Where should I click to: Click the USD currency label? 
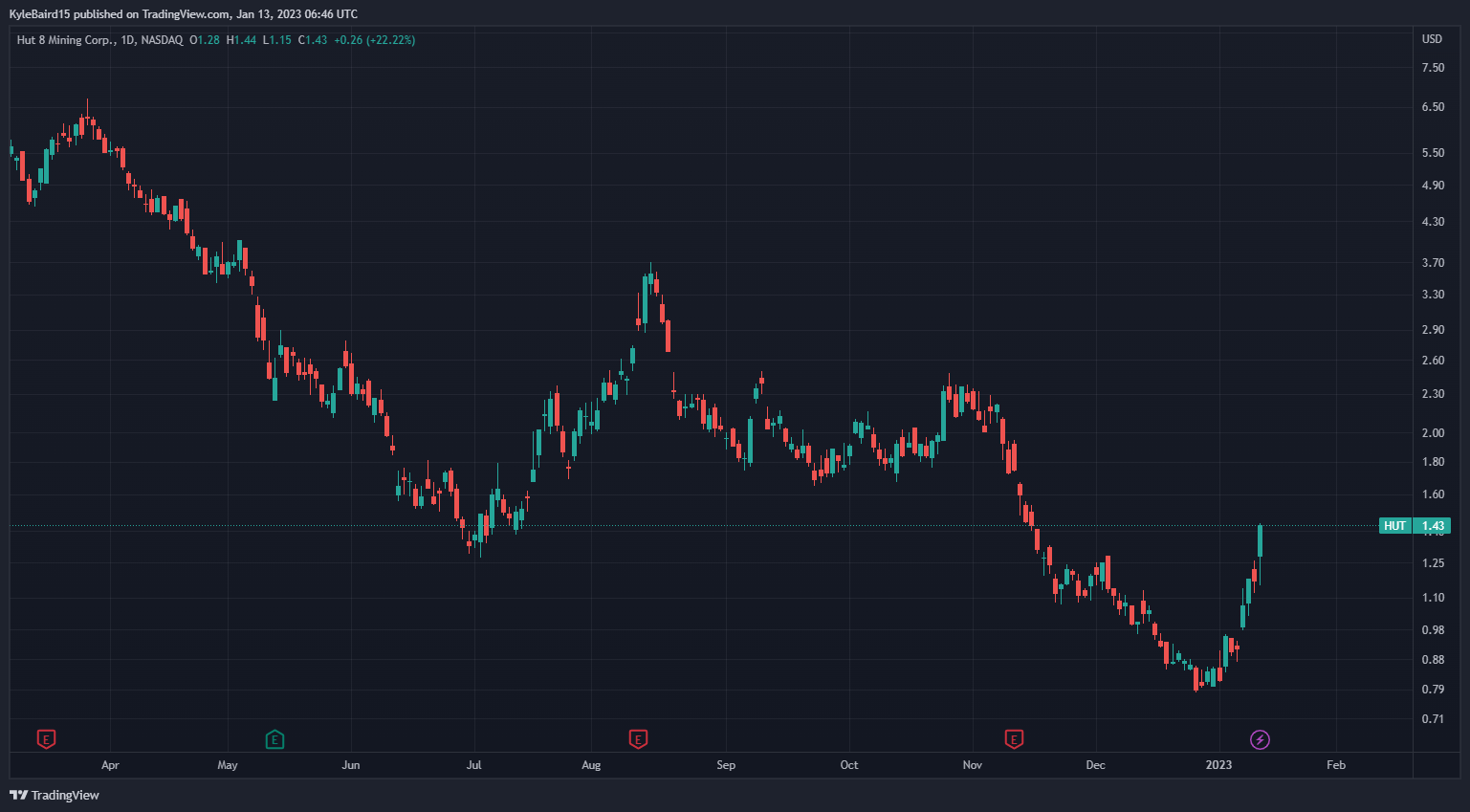1432,39
